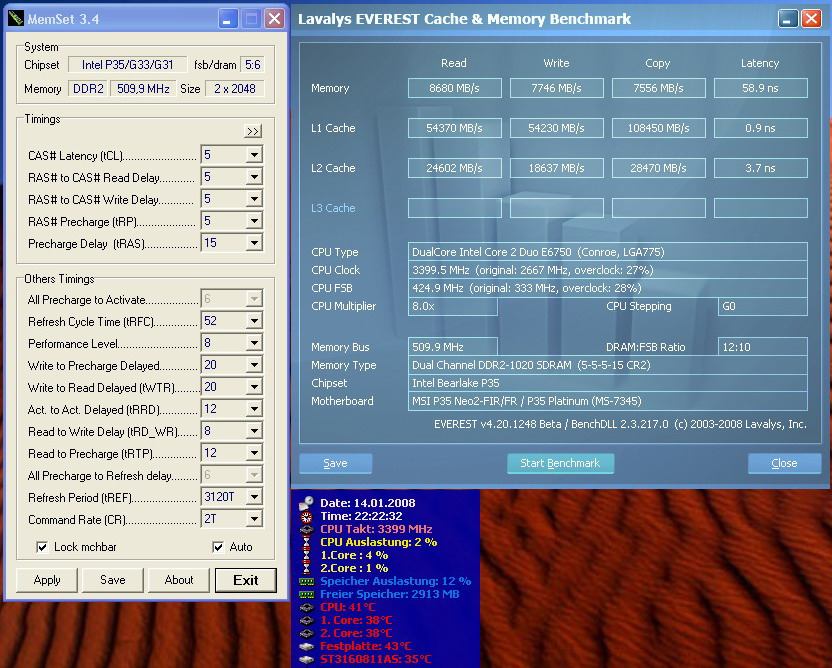Click the CPU Clock 3399.5 MHz value

click(x=608, y=270)
